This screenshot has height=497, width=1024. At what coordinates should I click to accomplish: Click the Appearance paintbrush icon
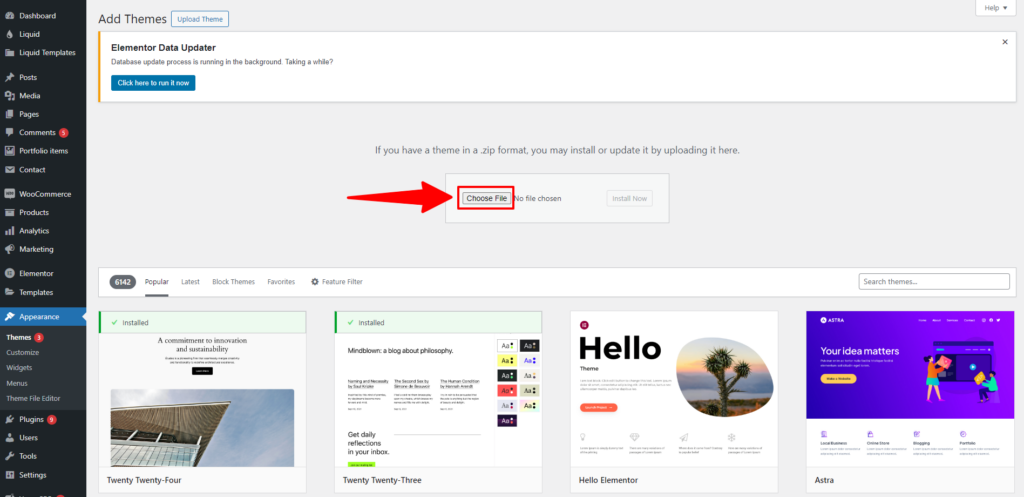click(9, 317)
